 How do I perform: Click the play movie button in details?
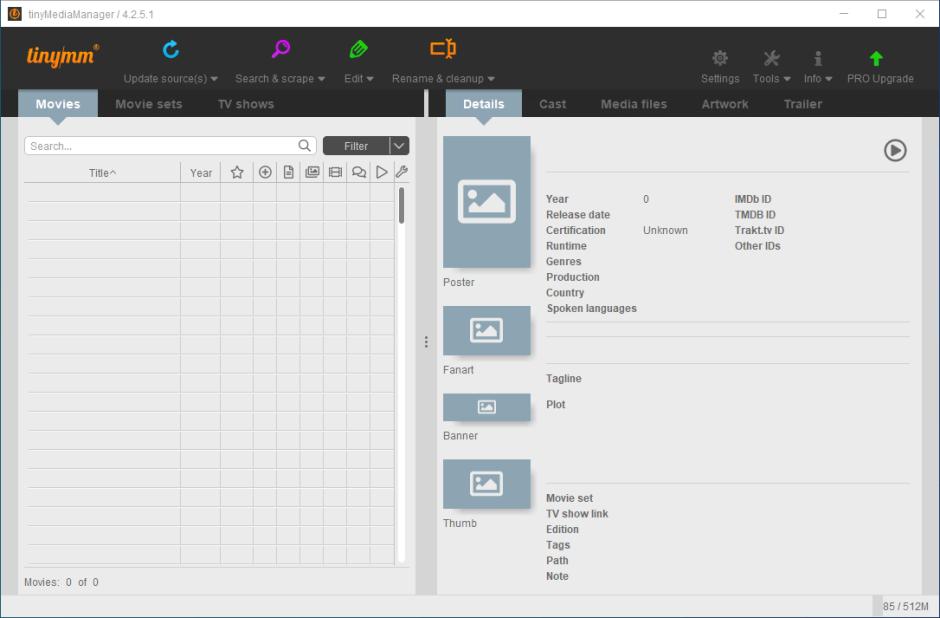894,150
